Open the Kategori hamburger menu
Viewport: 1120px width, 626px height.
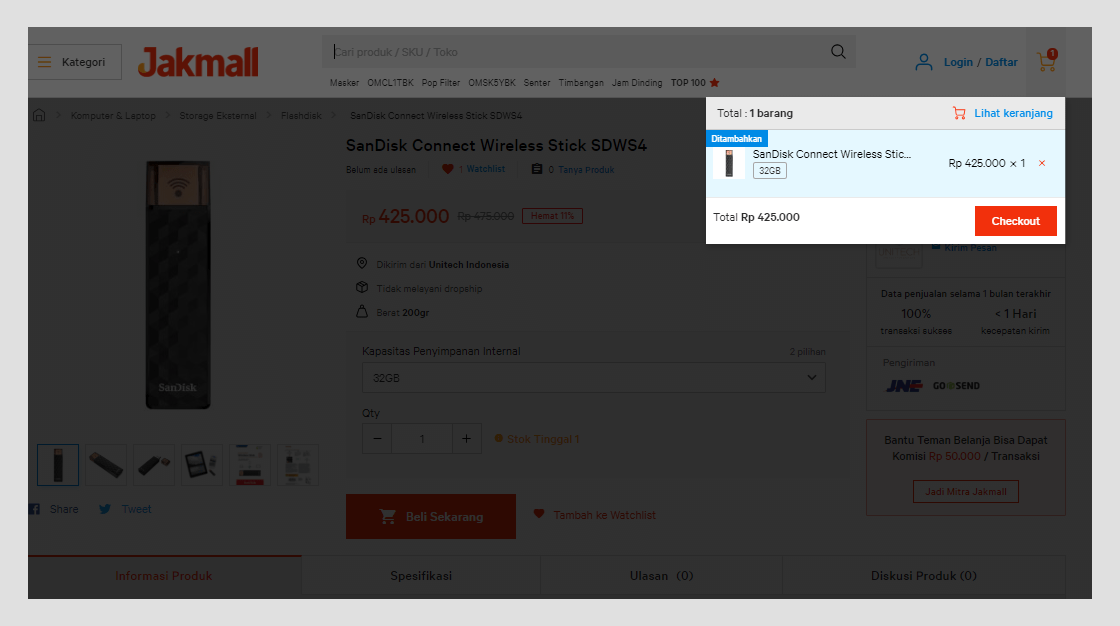(x=74, y=62)
